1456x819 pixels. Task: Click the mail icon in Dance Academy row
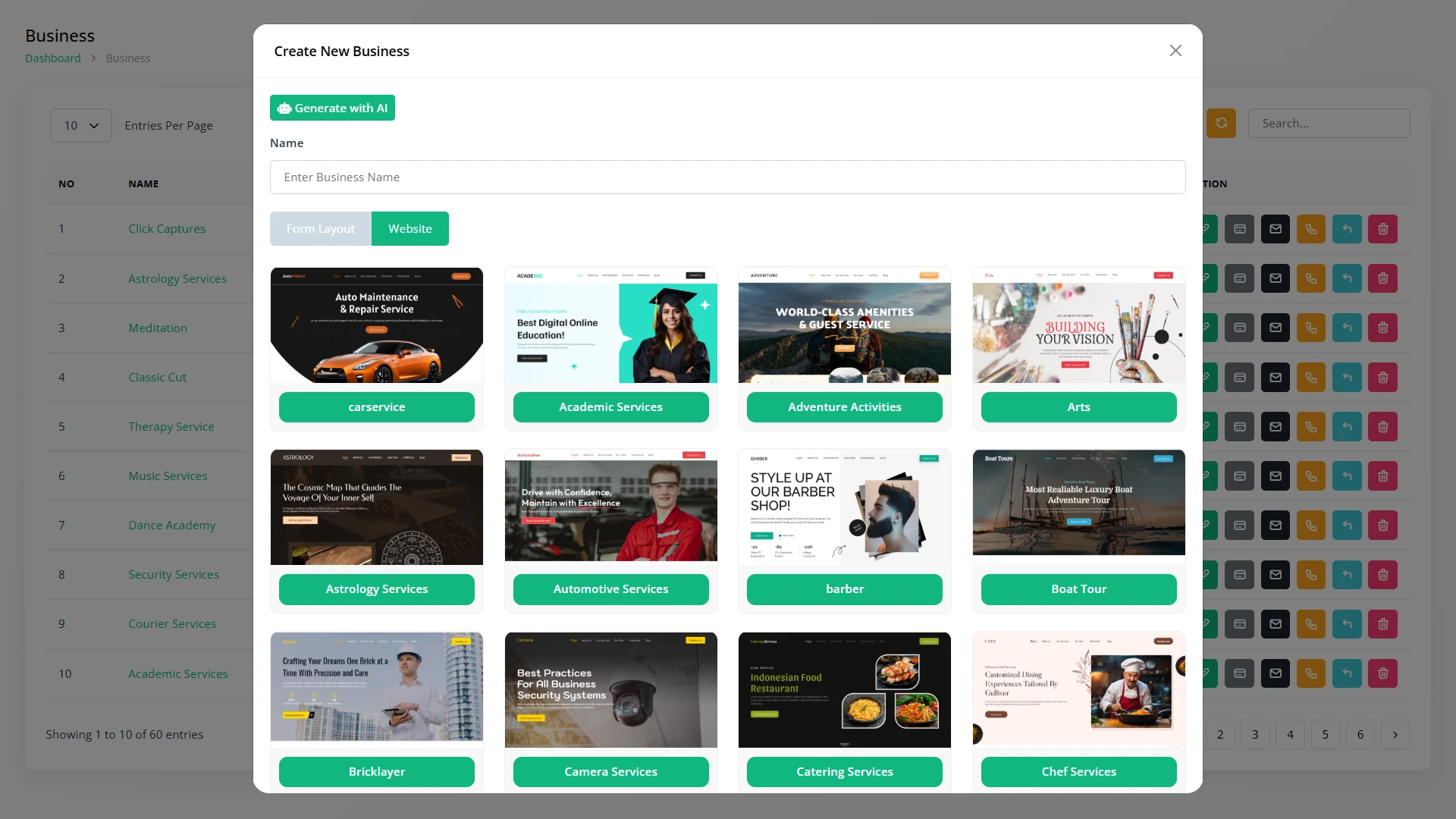click(1276, 525)
